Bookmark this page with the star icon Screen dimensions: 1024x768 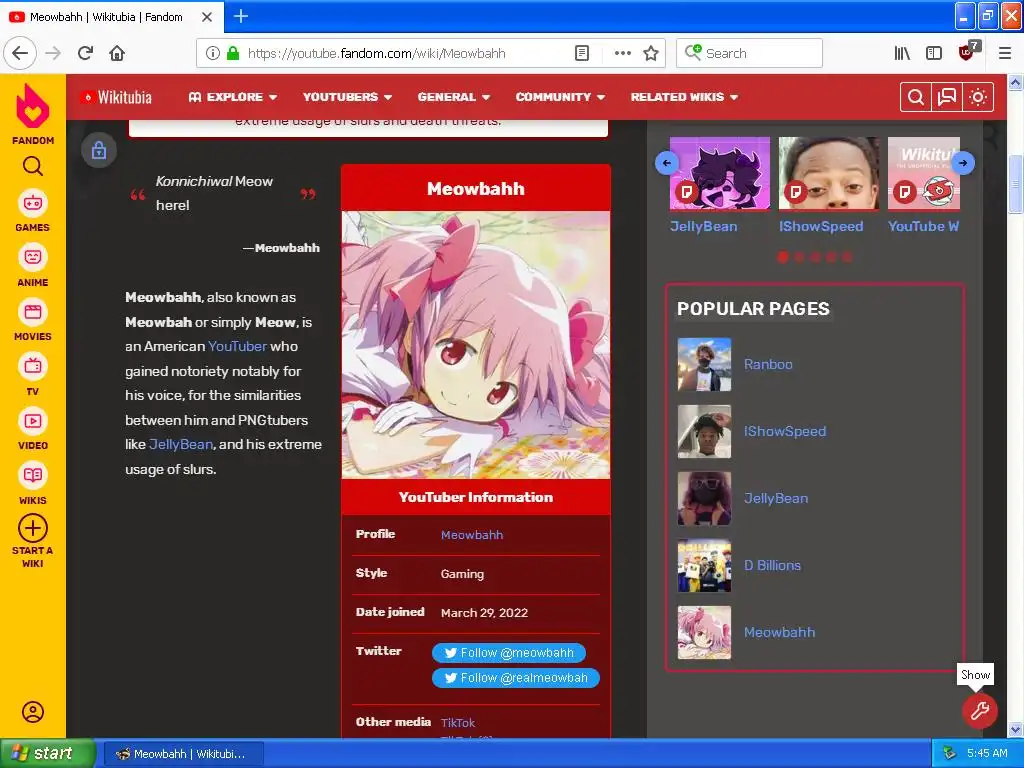click(650, 54)
